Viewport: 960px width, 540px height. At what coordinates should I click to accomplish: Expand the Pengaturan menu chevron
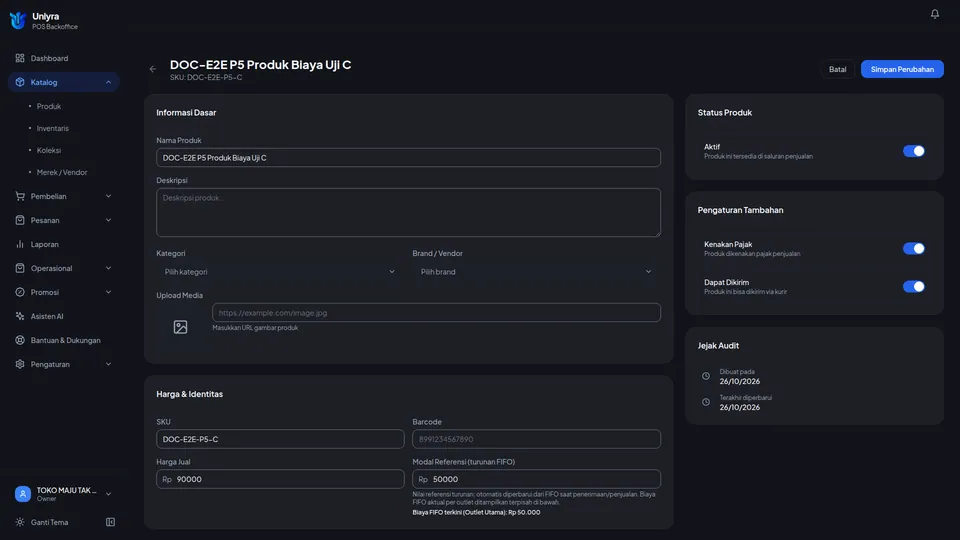point(108,364)
